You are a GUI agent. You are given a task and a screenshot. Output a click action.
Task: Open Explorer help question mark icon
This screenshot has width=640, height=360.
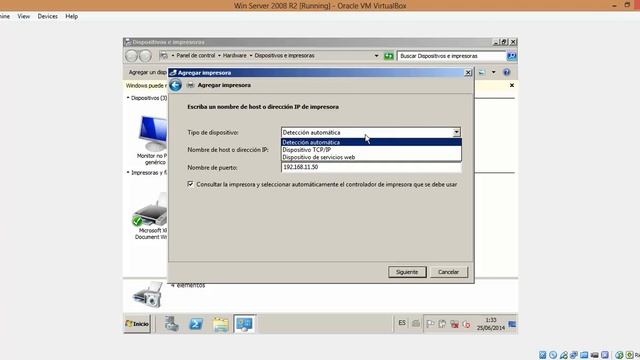tap(507, 72)
